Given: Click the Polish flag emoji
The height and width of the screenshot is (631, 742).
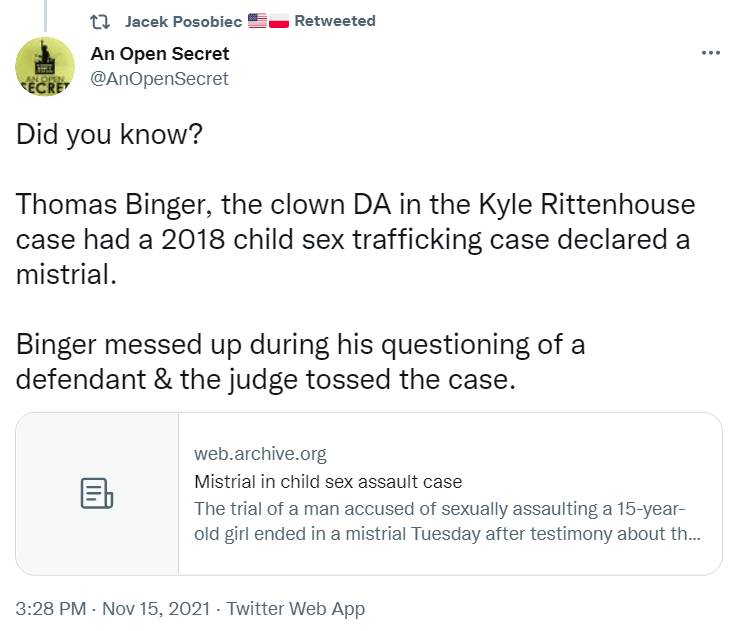Looking at the screenshot, I should (x=279, y=21).
